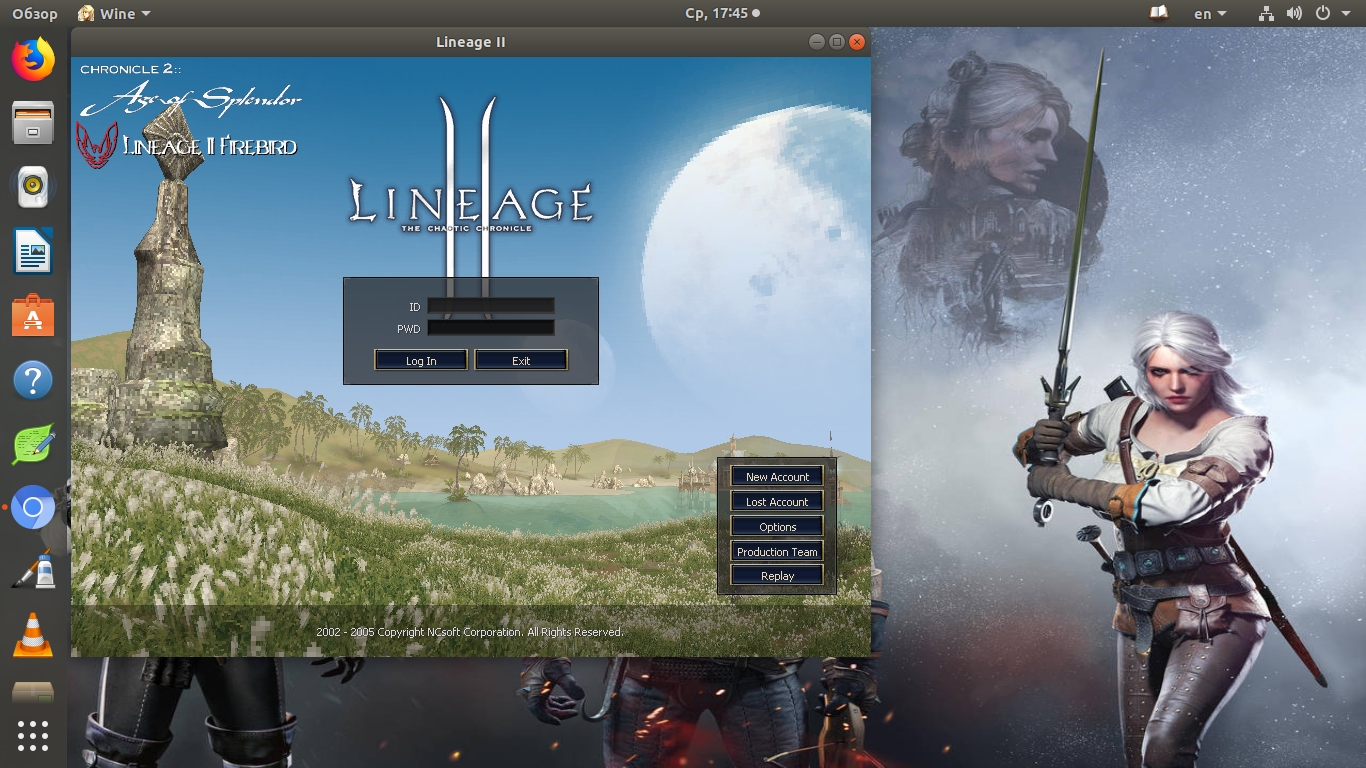Open the drive icon at dock bottom
Viewport: 1366px width, 768px height.
(x=33, y=693)
